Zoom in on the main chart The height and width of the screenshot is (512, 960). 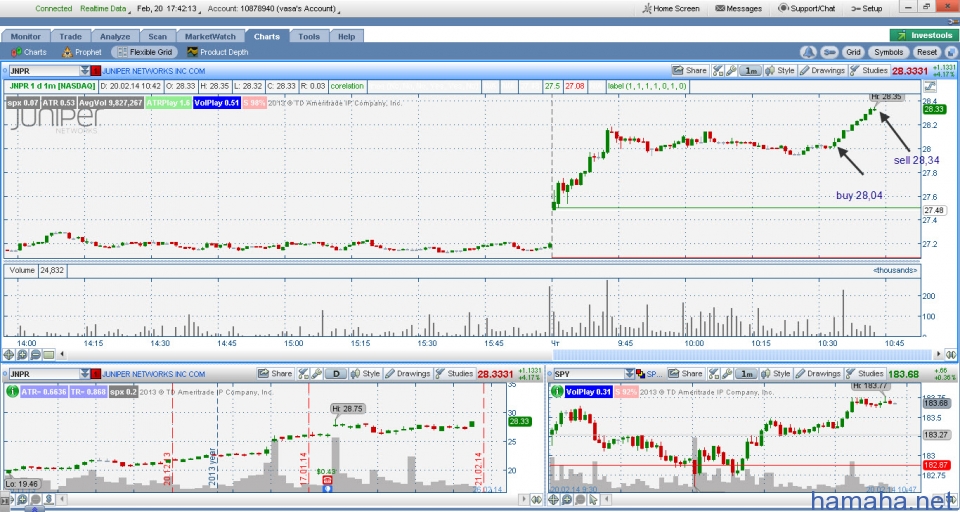coord(22,354)
